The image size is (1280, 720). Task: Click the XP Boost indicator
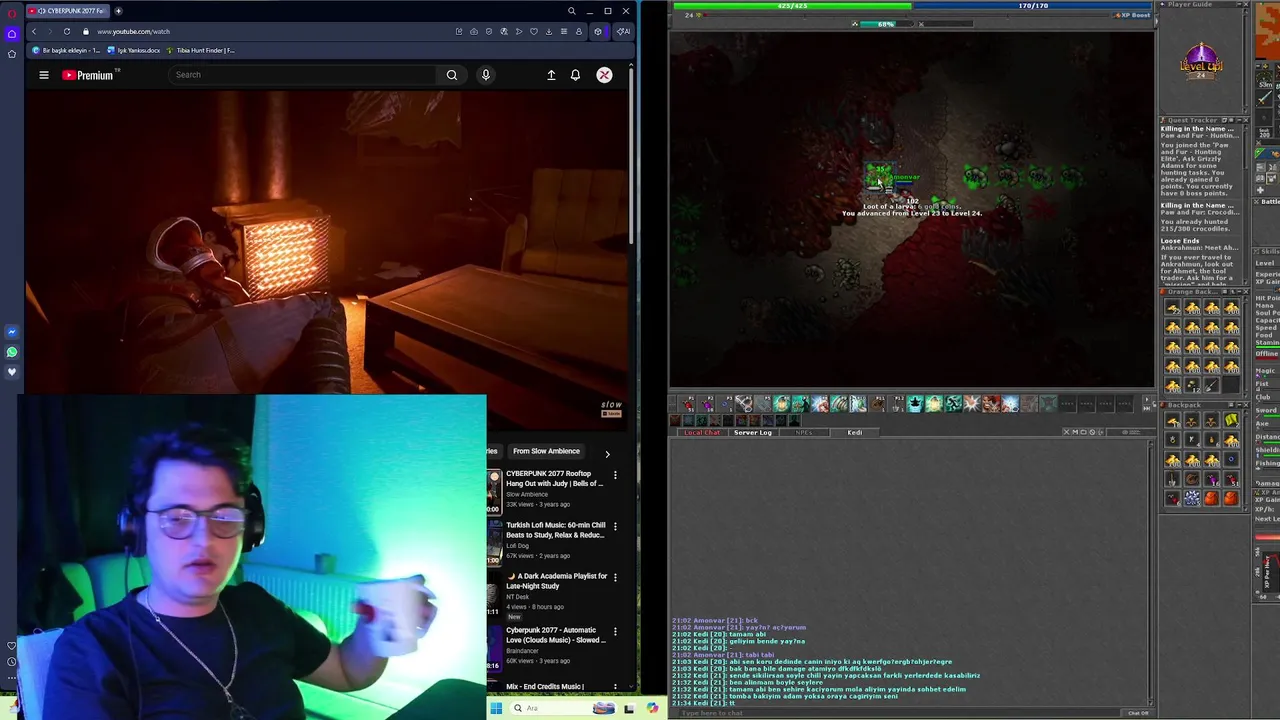[x=1130, y=15]
